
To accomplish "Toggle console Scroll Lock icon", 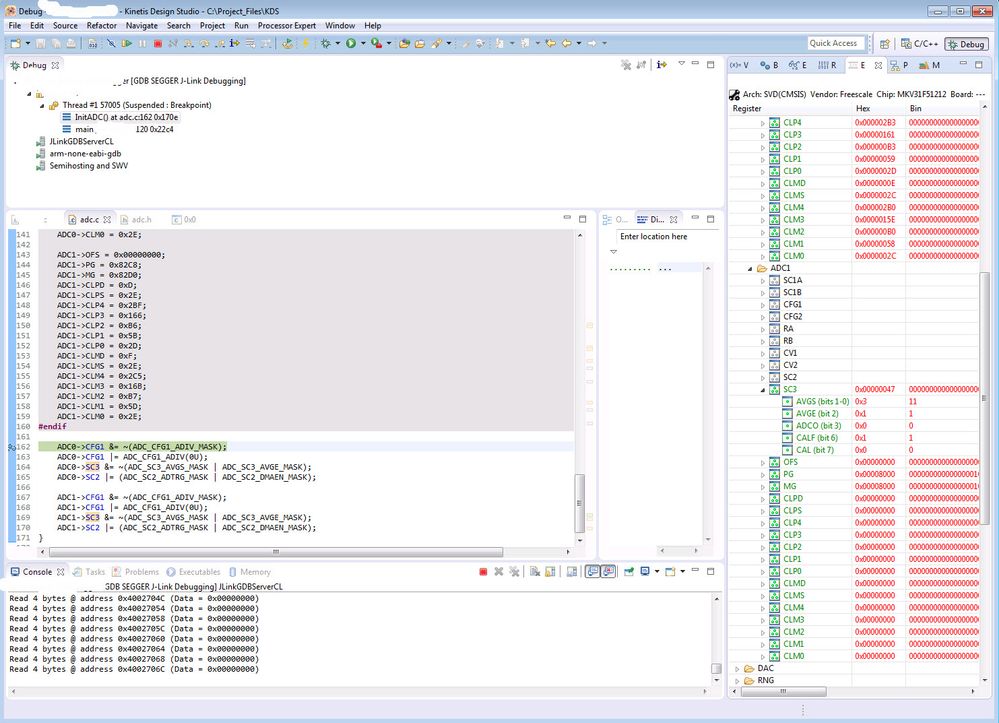I will 550,572.
